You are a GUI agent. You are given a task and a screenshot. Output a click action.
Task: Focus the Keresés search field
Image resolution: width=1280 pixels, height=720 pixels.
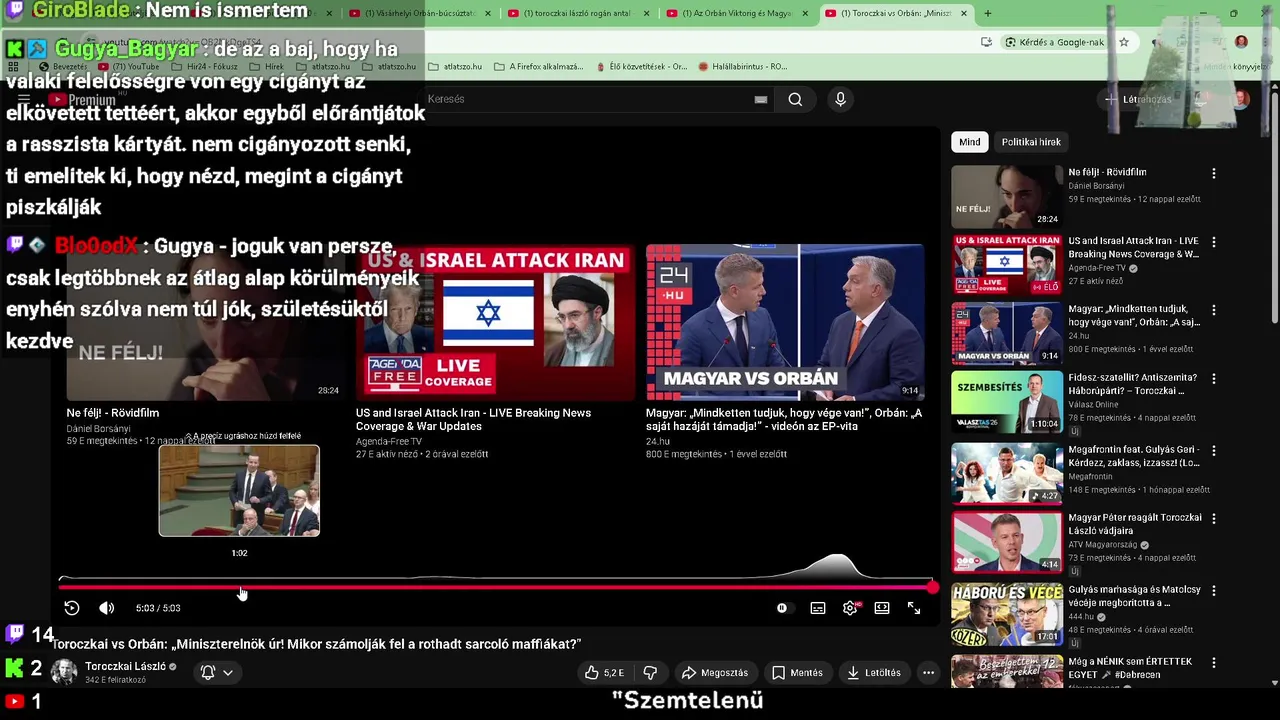(590, 99)
